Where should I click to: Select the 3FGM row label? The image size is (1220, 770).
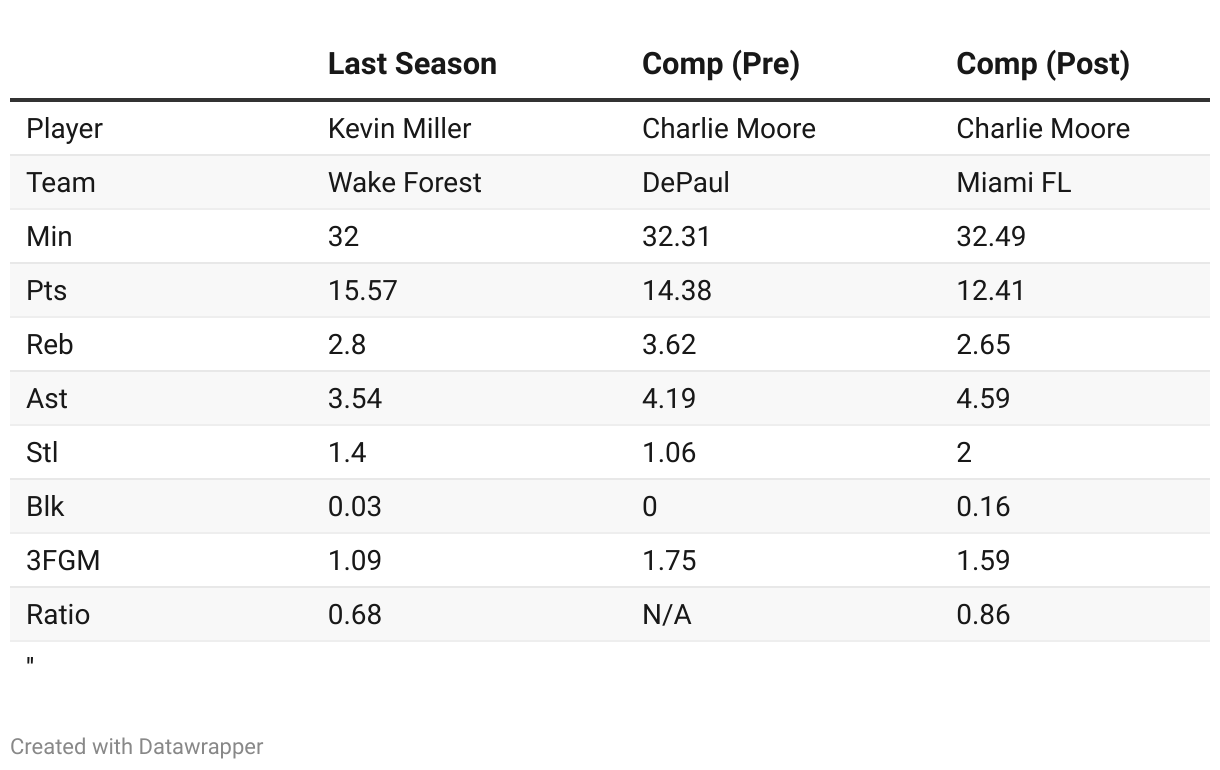[63, 561]
